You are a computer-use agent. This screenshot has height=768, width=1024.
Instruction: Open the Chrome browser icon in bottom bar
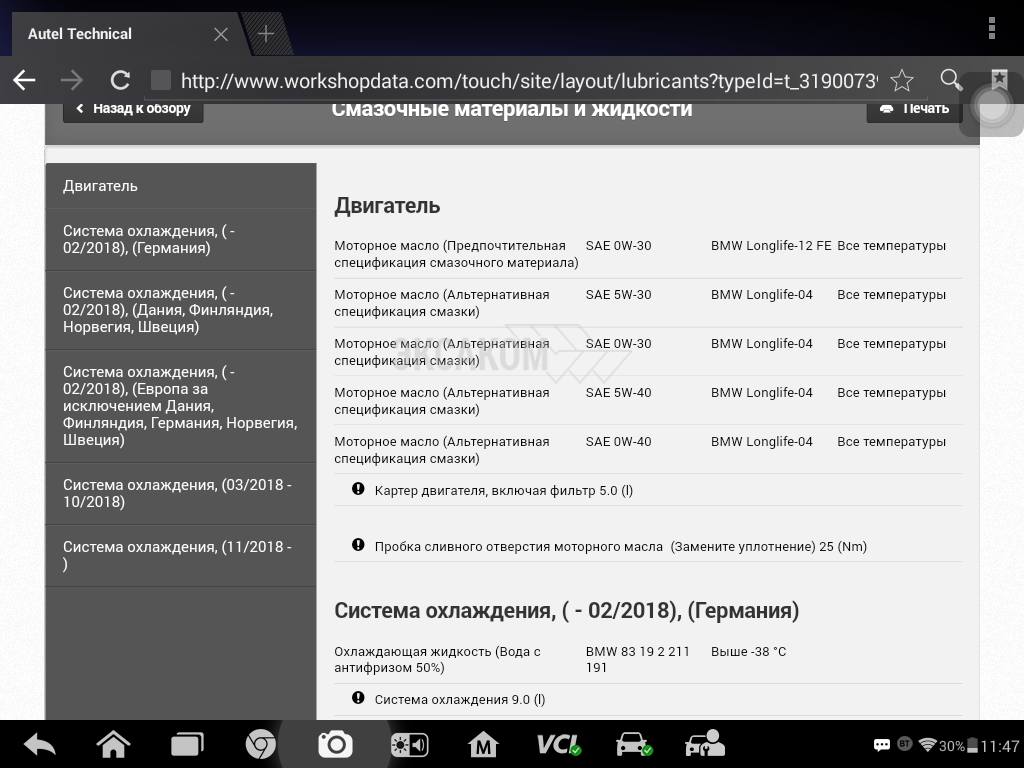pyautogui.click(x=261, y=744)
